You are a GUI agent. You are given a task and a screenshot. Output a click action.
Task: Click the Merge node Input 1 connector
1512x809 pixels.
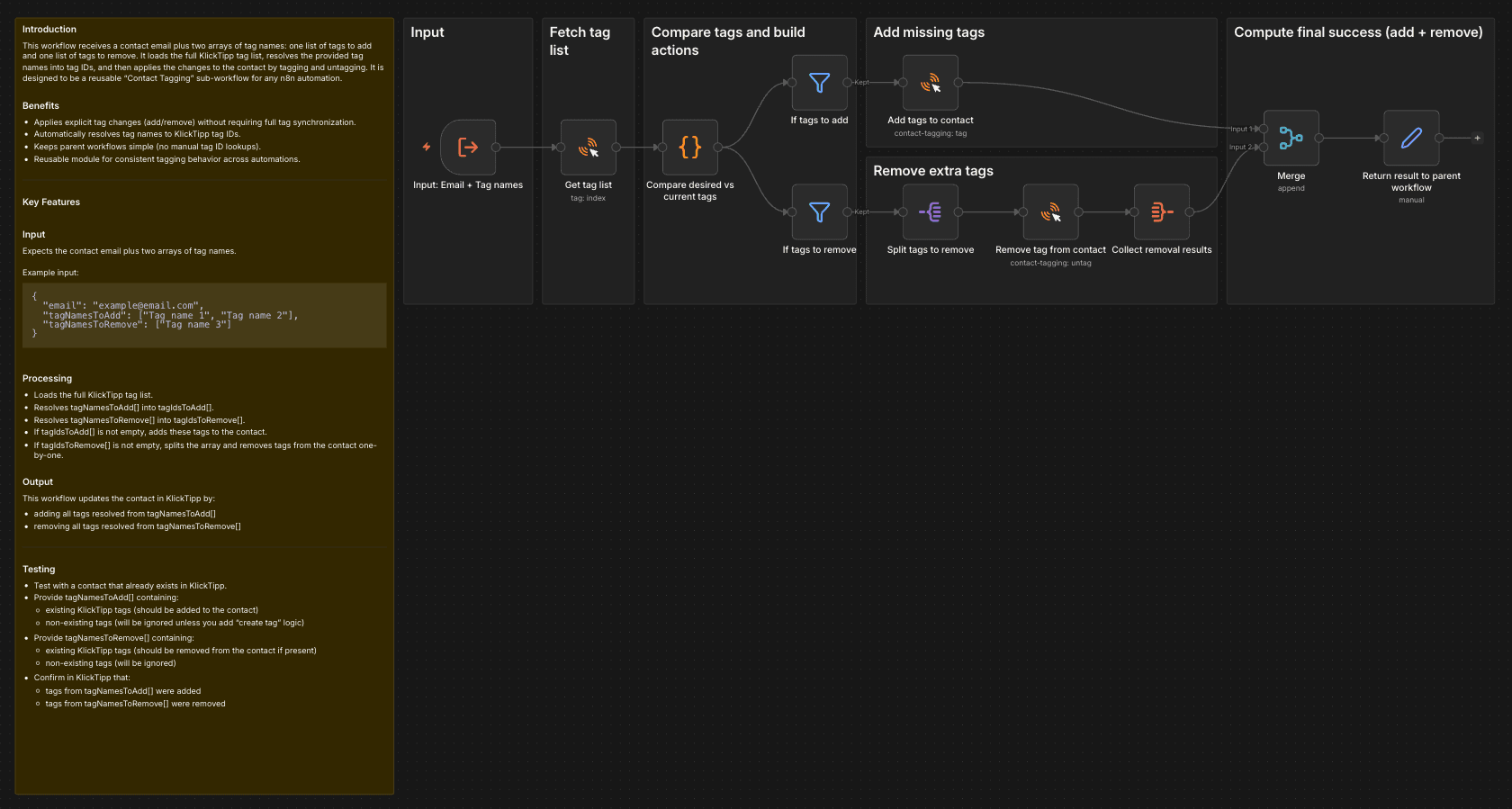point(1264,129)
